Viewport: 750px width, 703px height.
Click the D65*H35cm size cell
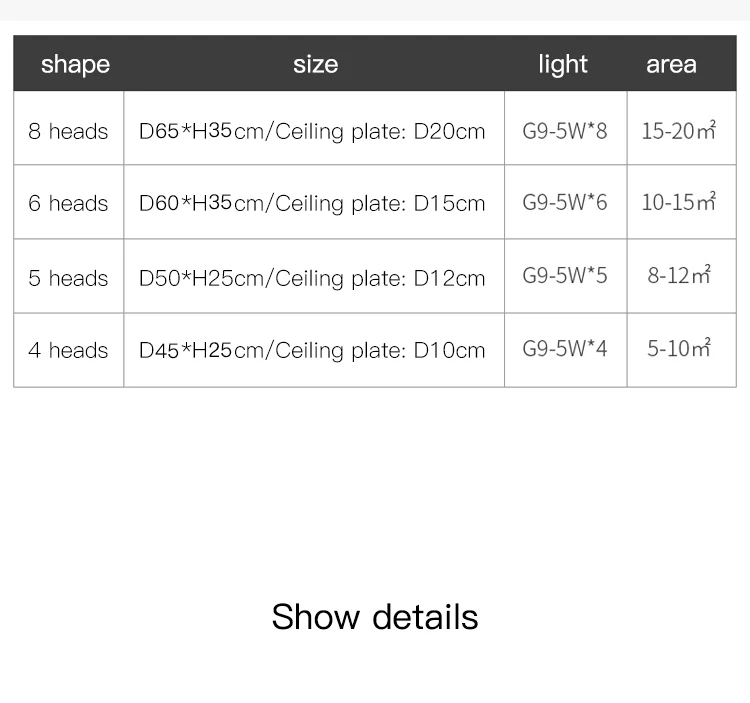pos(312,131)
